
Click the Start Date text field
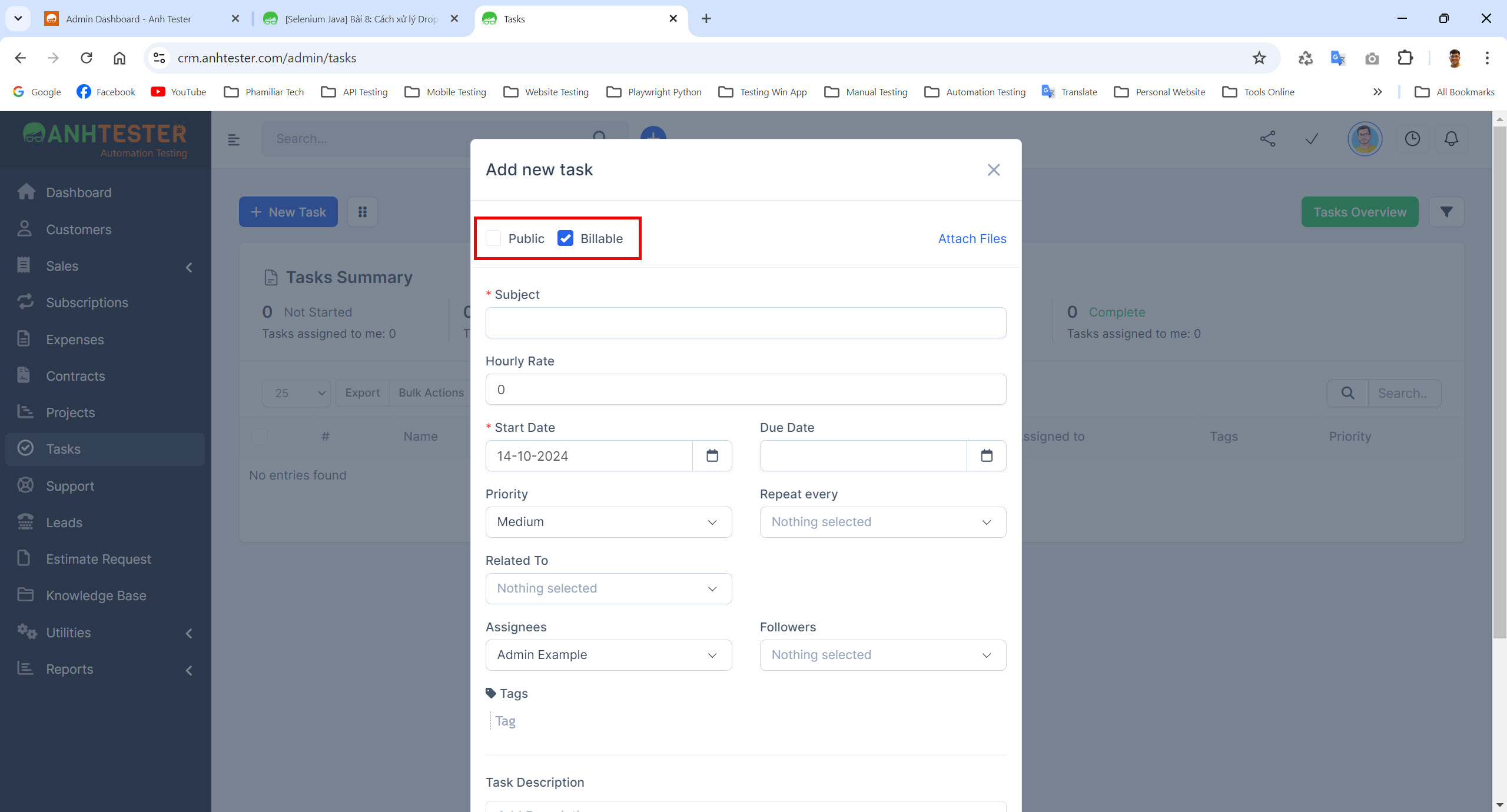589,456
